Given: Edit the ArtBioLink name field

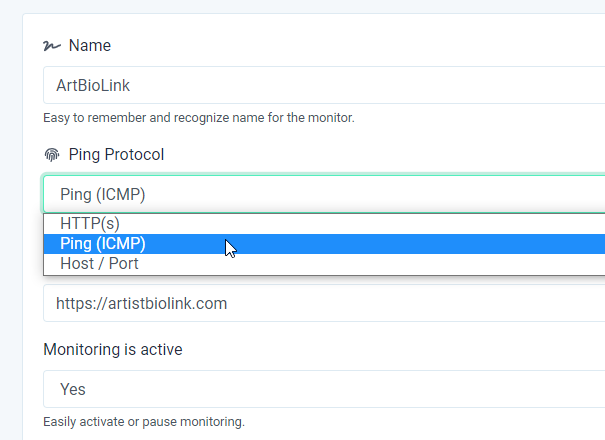Looking at the screenshot, I should pyautogui.click(x=324, y=85).
